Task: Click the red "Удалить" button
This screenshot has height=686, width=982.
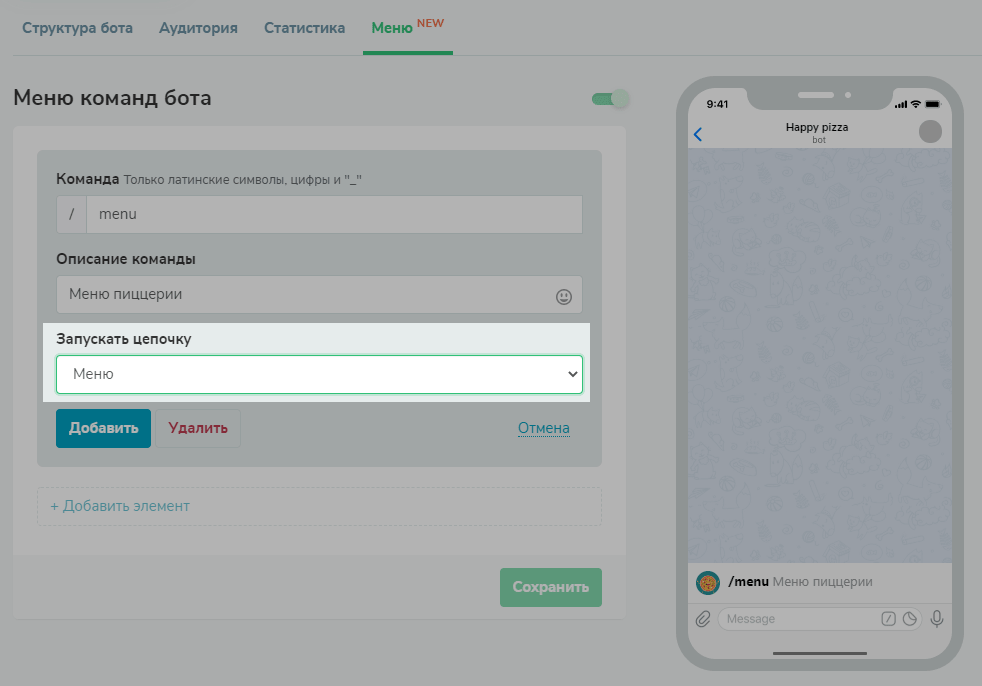Action: tap(198, 428)
